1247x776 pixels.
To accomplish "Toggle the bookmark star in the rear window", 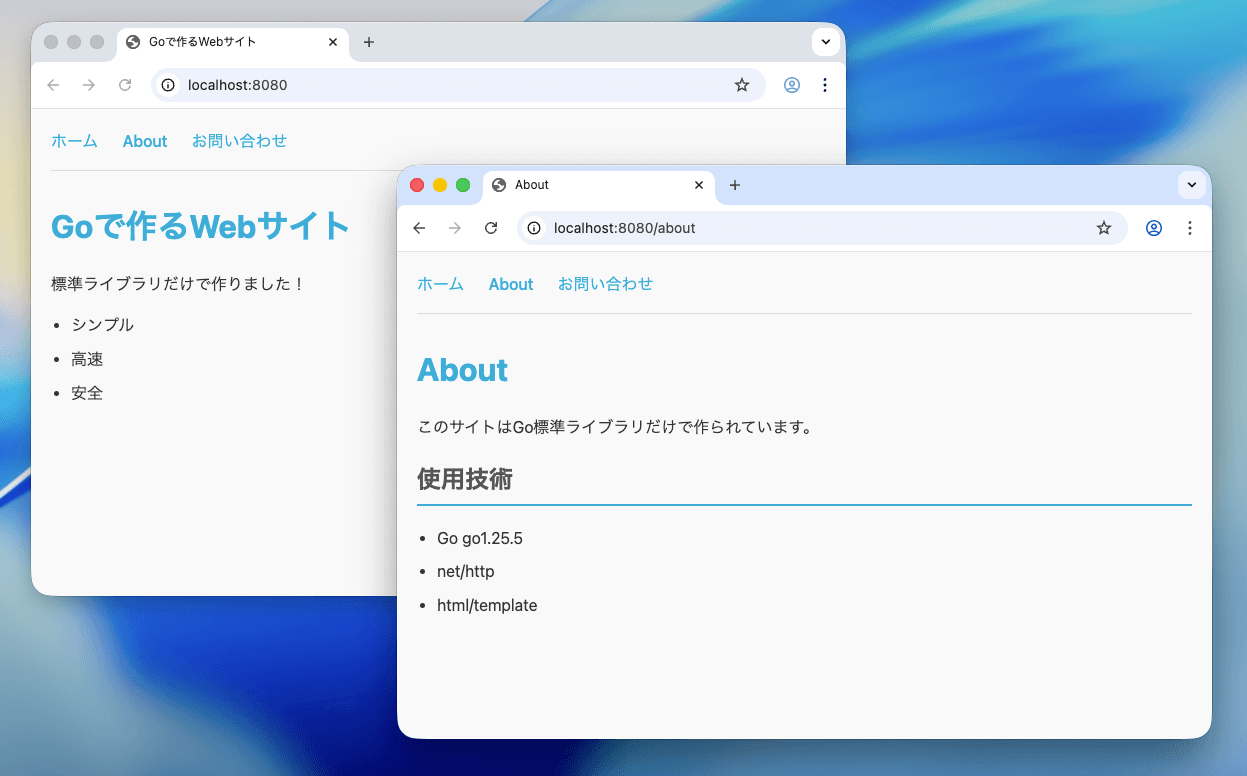I will [742, 85].
